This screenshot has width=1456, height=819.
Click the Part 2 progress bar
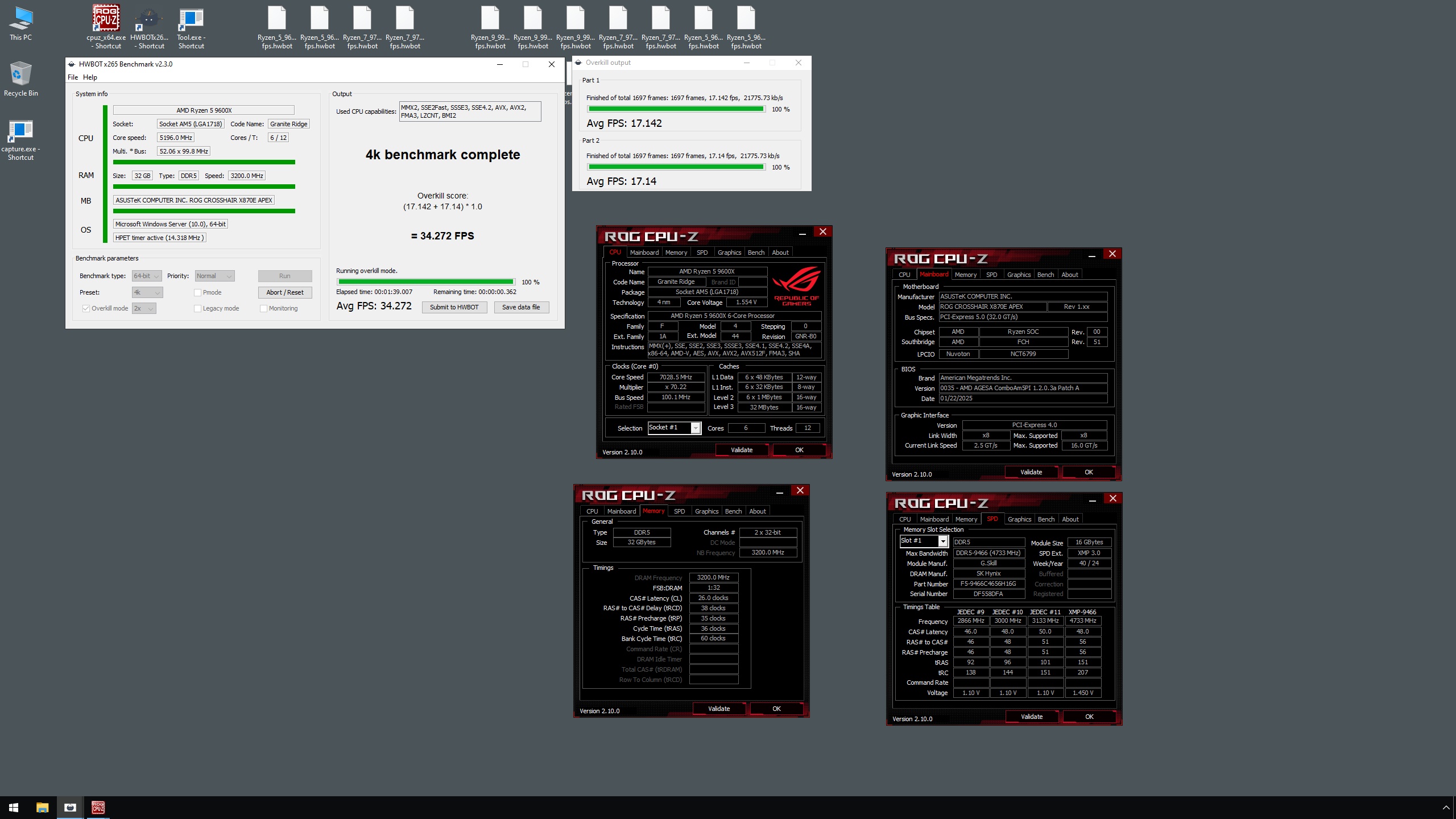click(676, 167)
